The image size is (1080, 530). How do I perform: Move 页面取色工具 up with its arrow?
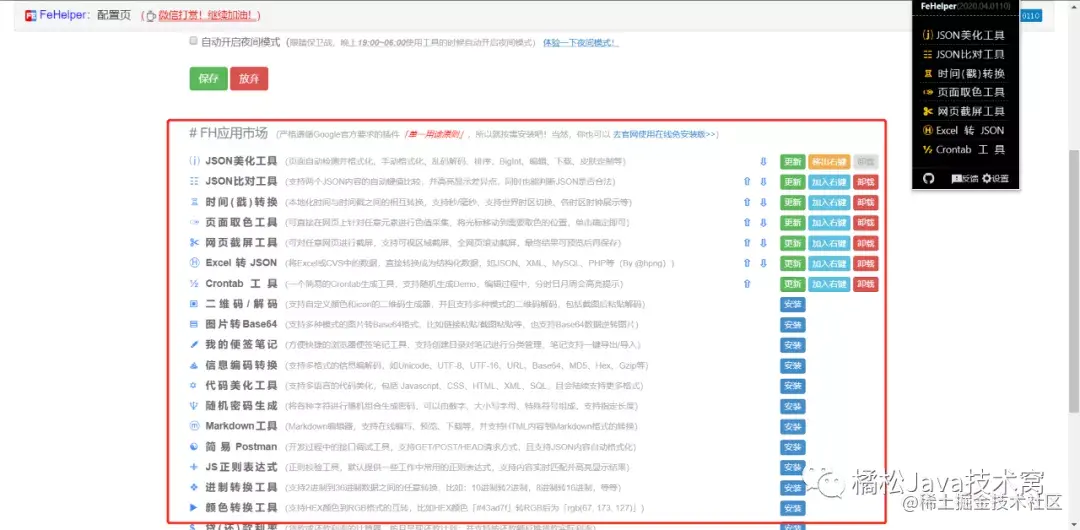coord(747,223)
